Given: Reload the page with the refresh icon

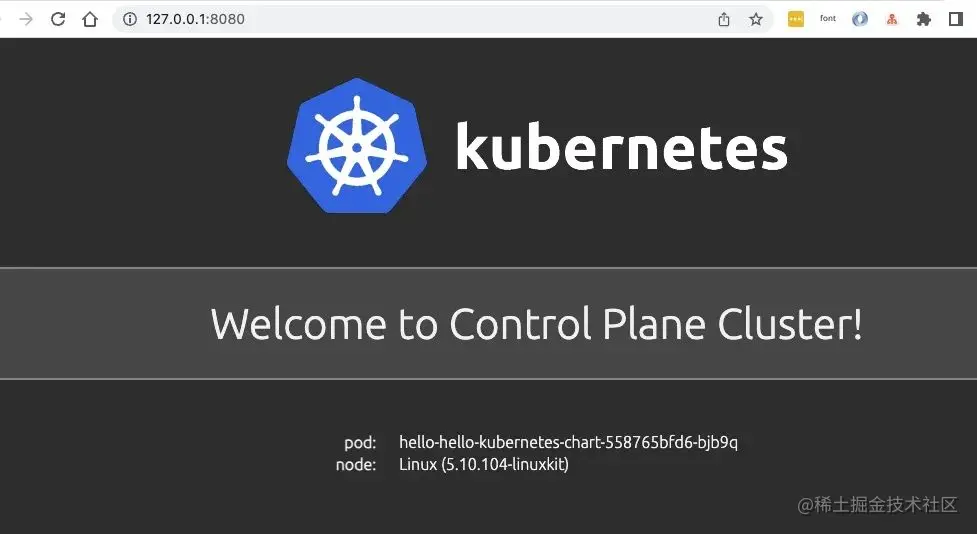Looking at the screenshot, I should point(58,19).
